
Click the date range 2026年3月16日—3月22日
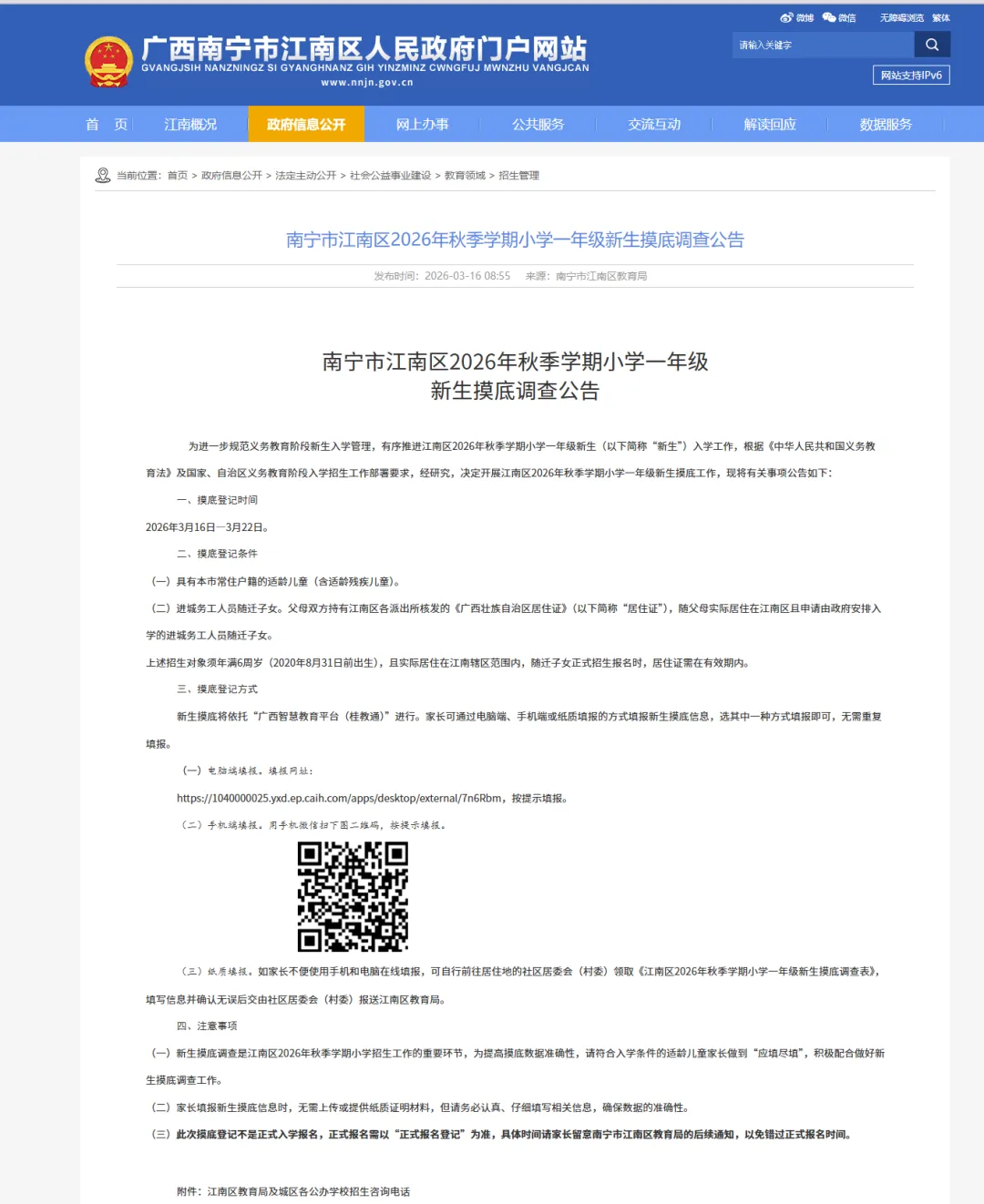tap(207, 527)
